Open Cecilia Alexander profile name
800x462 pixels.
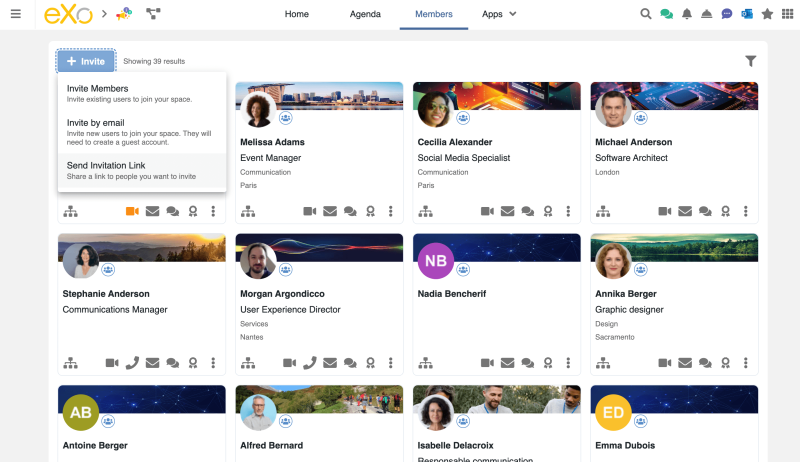[x=455, y=142]
